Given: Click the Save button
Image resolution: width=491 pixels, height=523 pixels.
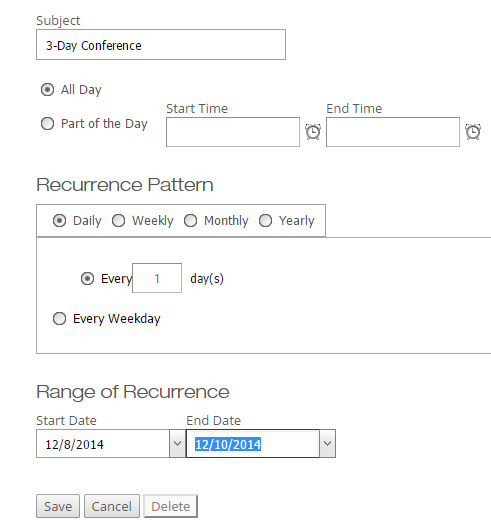Looking at the screenshot, I should tap(58, 506).
